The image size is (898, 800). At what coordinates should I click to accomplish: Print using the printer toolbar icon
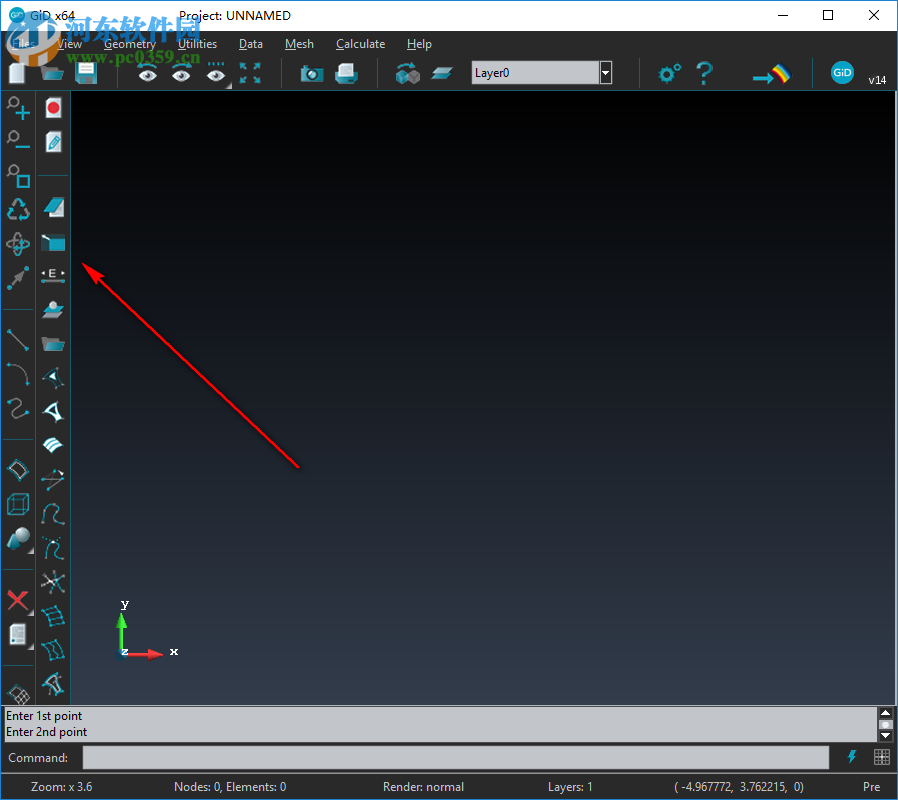tap(346, 73)
